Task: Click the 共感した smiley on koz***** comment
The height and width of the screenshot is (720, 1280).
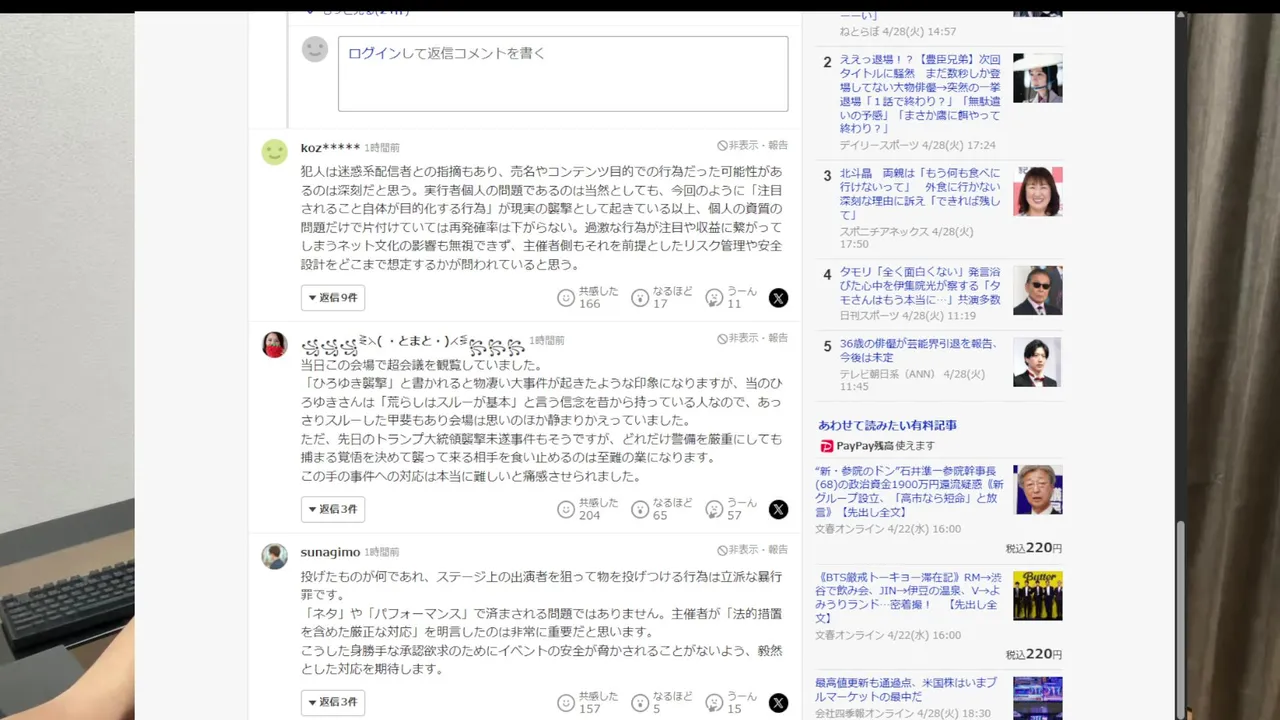Action: click(566, 298)
